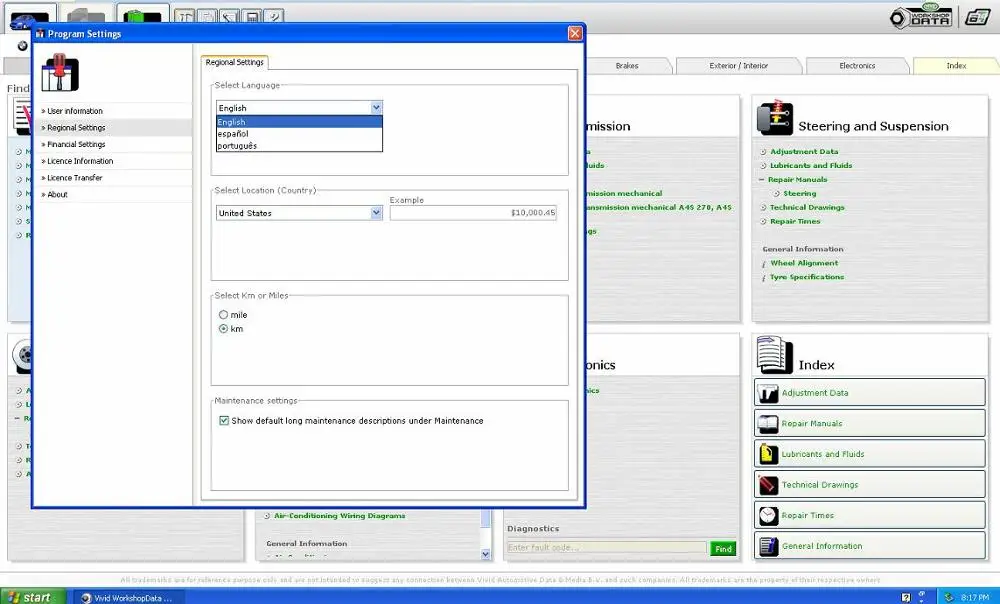1000x604 pixels.
Task: Open the Regional Settings tab
Action: [x=234, y=63]
